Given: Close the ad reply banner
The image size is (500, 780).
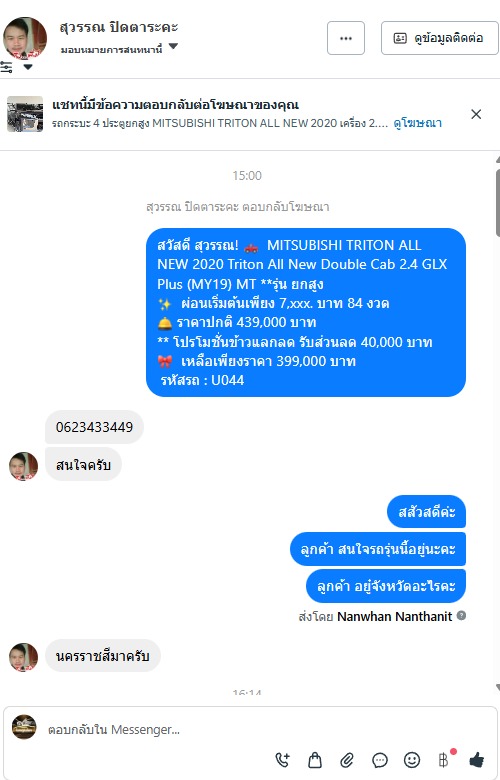Looking at the screenshot, I should (x=476, y=114).
